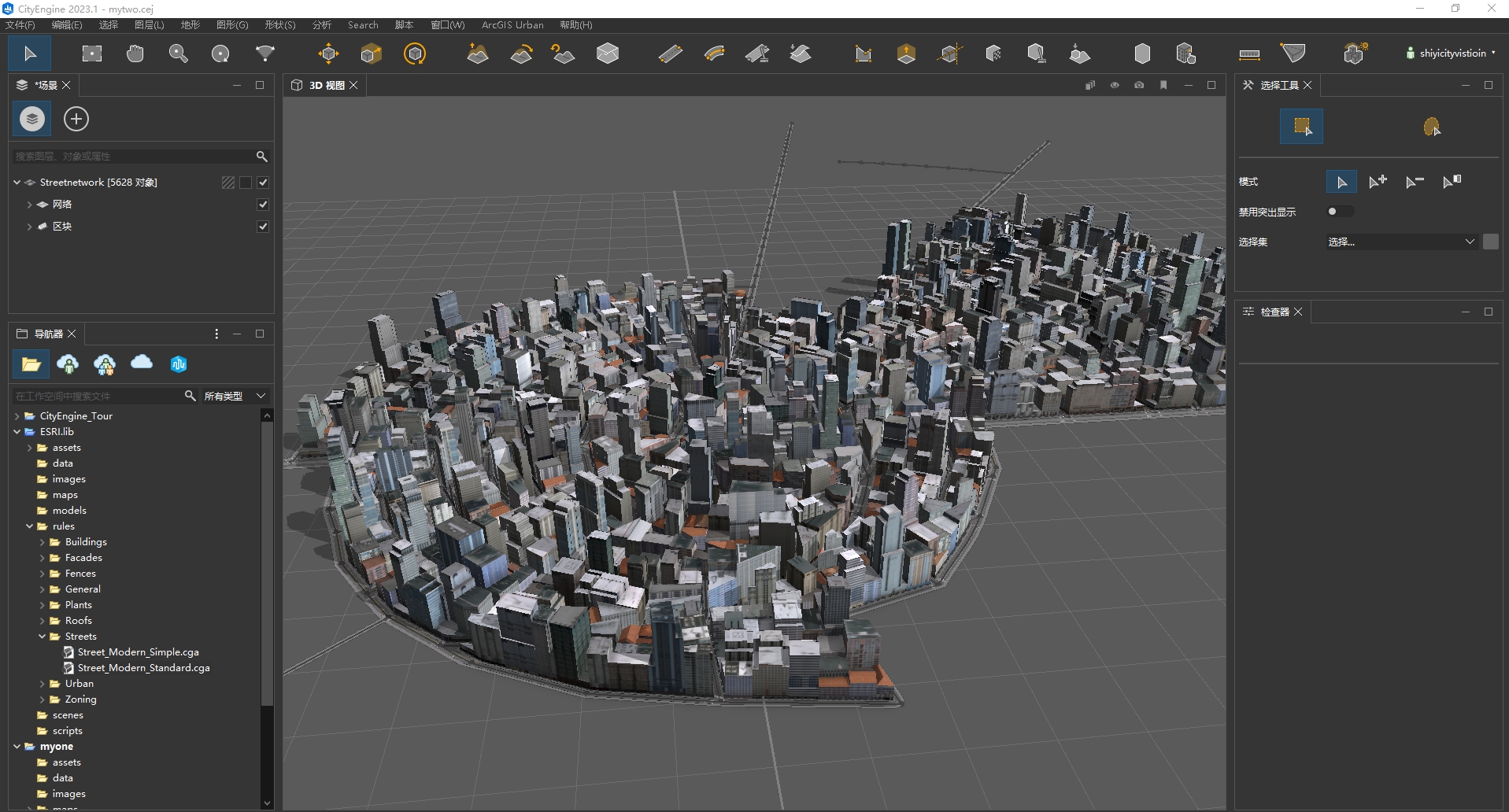Screen dimensions: 1509x812
Task: Activate the add-to-selection mode cursor
Action: pos(1378,181)
